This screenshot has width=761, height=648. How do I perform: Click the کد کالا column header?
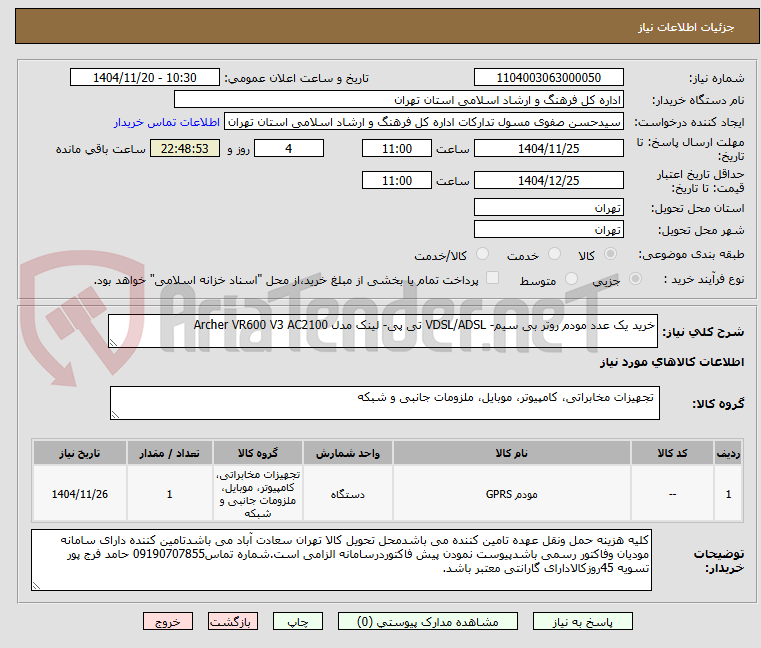click(672, 453)
